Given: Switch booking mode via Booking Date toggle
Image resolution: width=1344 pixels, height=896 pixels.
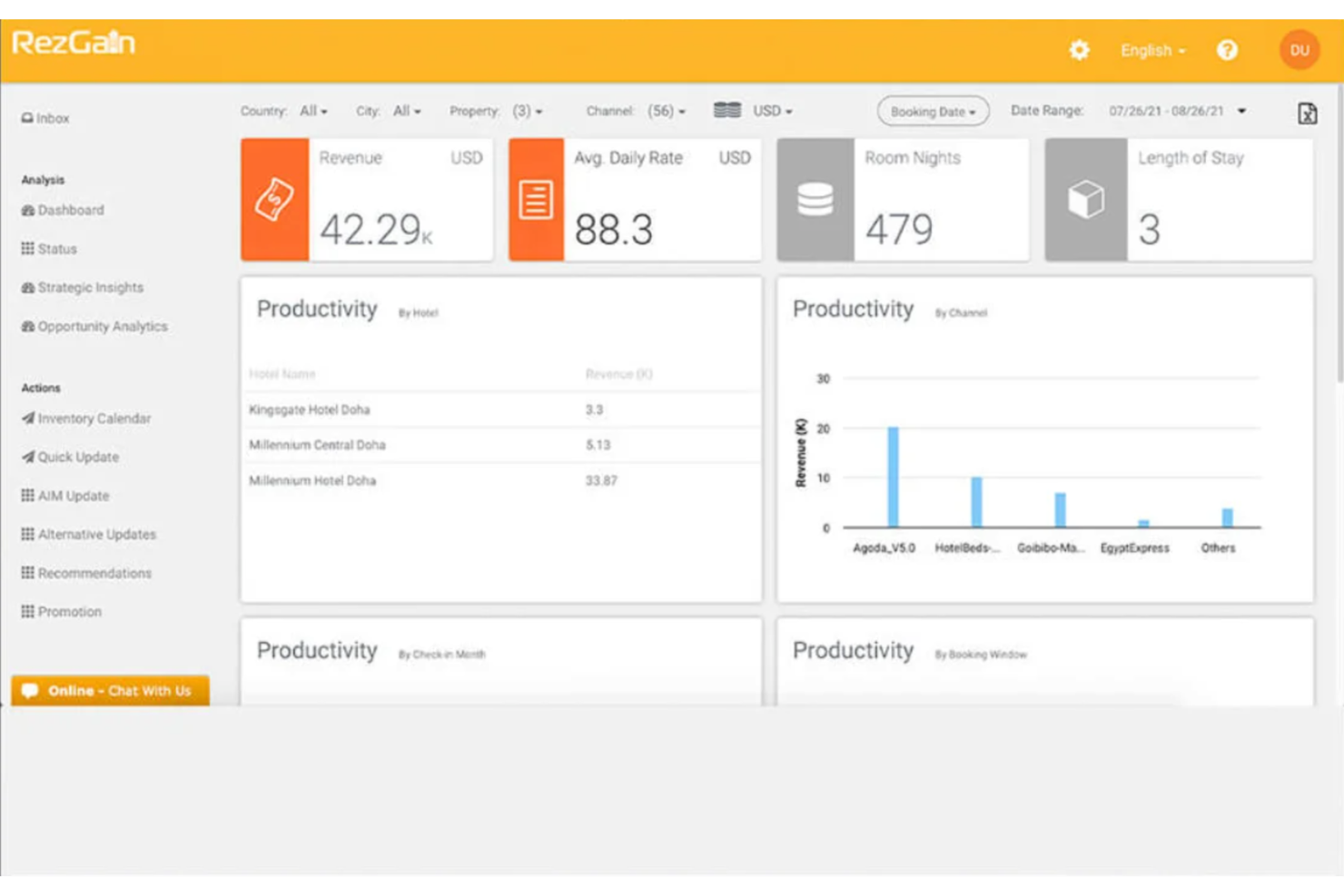Looking at the screenshot, I should [x=932, y=111].
